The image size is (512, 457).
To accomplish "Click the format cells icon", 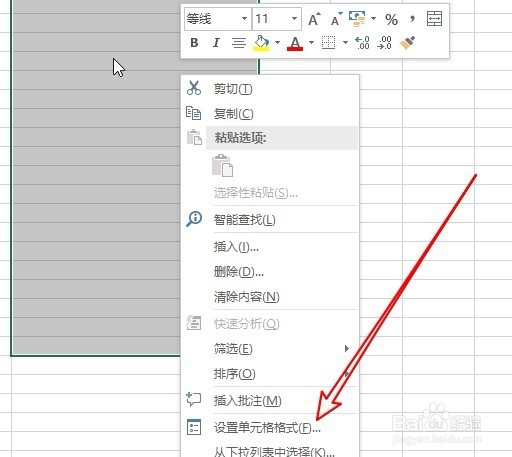I will coord(194,427).
